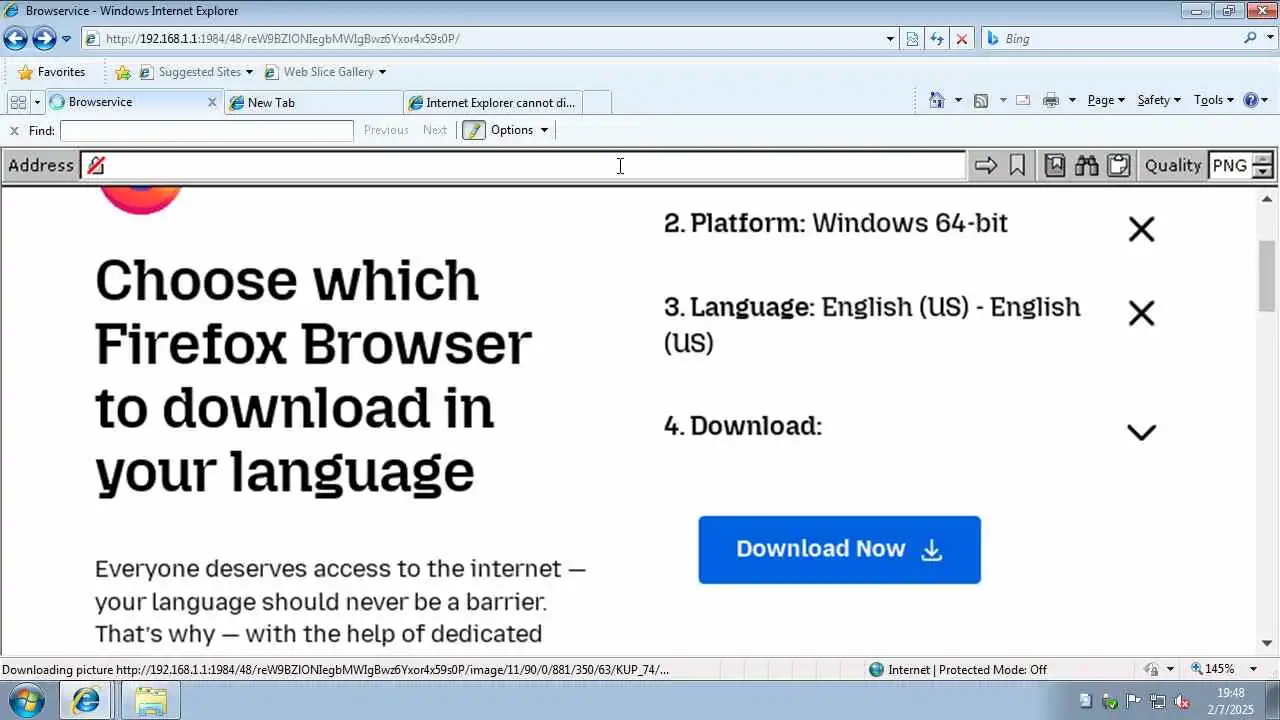Open Windows Explorer folder taskbar icon
This screenshot has width=1280, height=720.
151,701
